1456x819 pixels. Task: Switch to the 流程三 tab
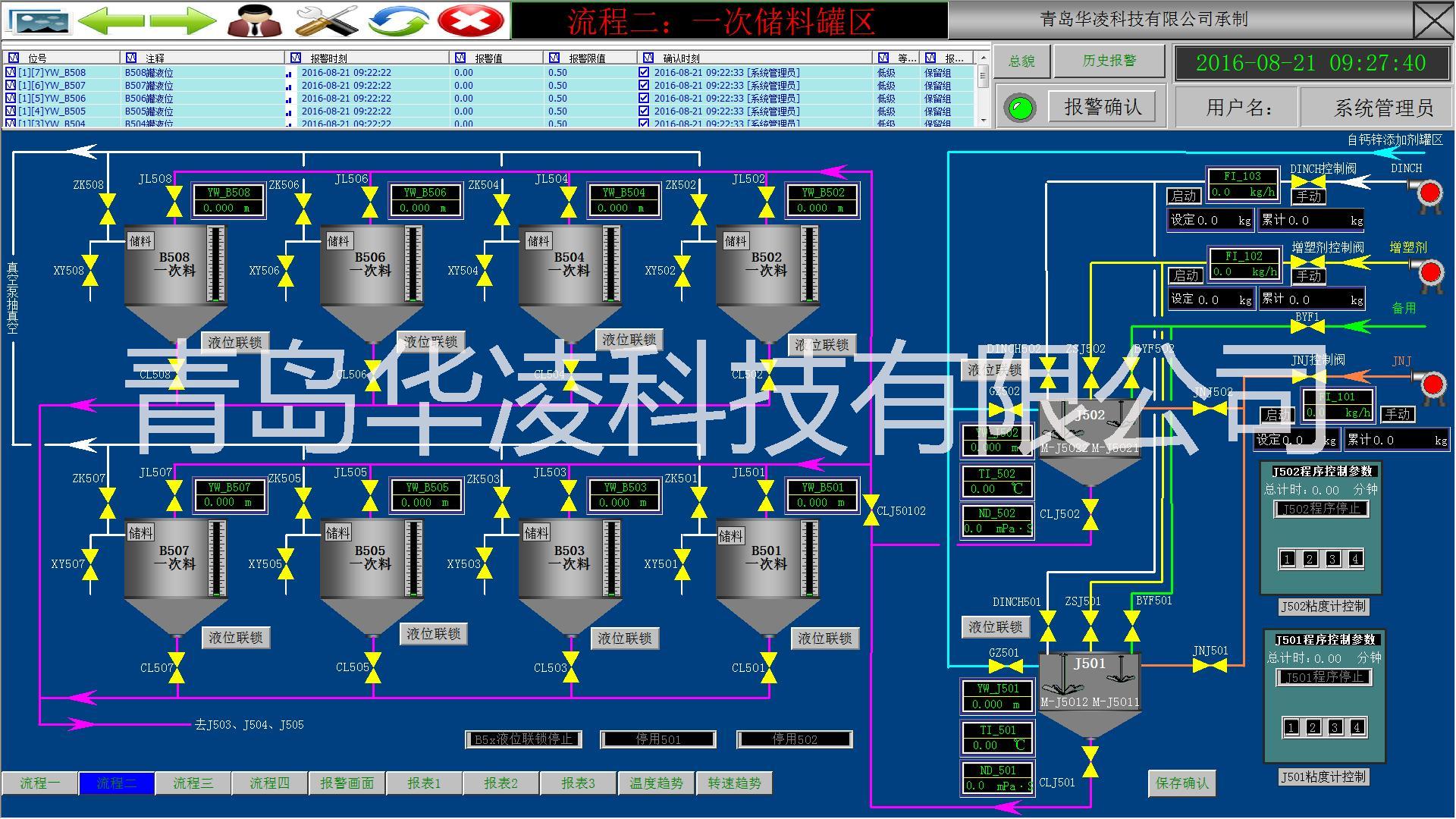pos(193,783)
